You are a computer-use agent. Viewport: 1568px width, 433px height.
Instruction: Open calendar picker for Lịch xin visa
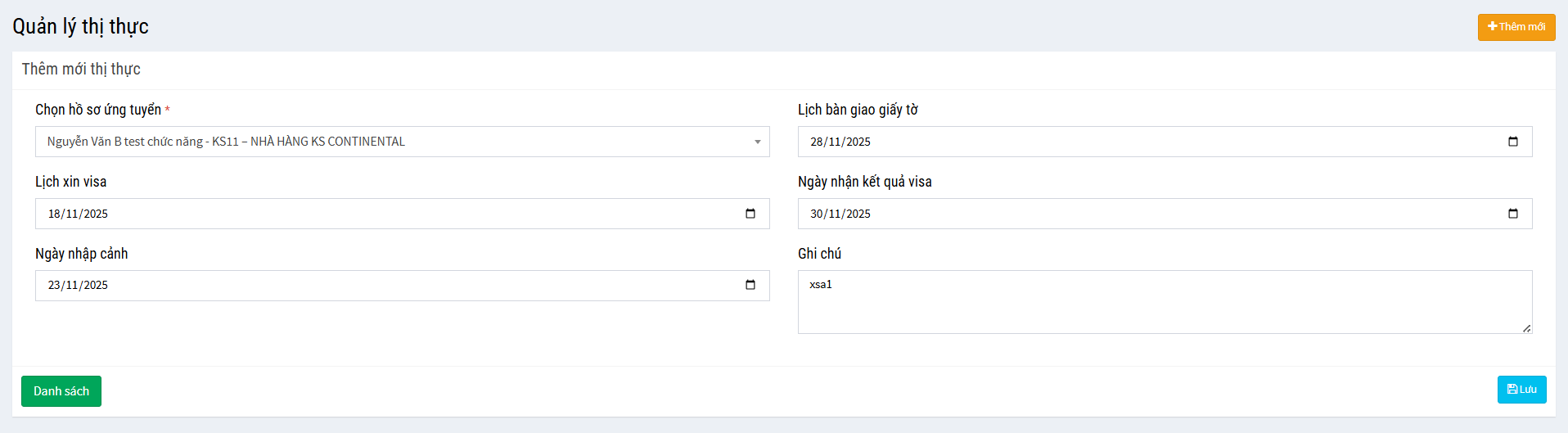click(x=750, y=214)
